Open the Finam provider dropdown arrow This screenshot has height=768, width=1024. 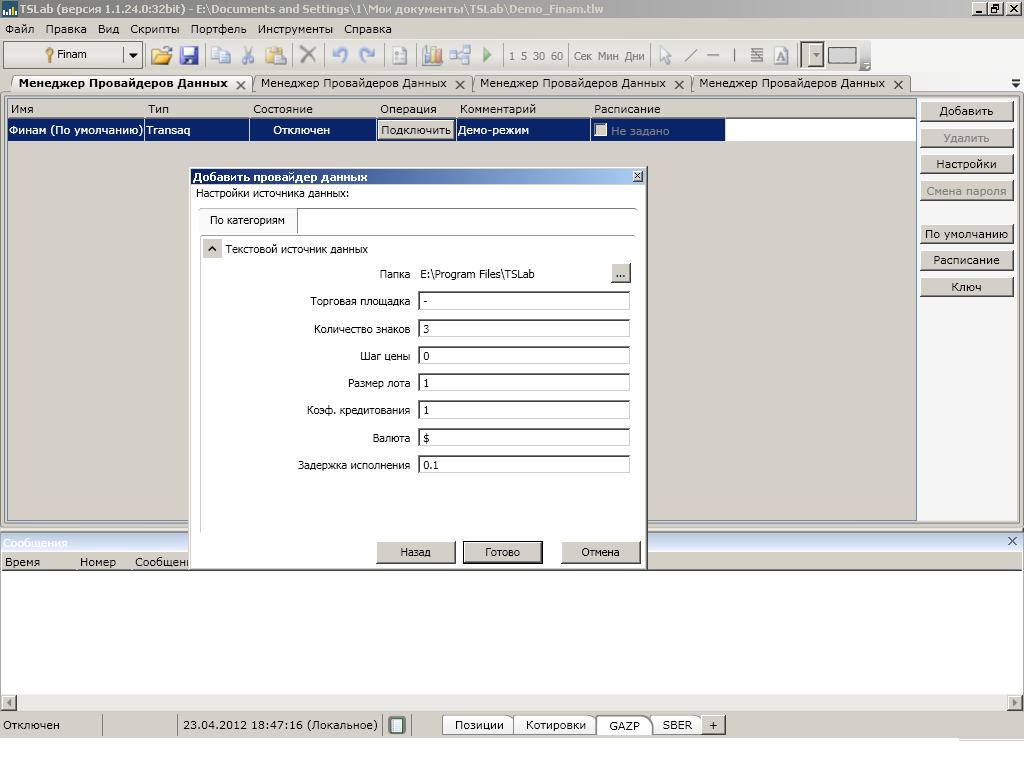point(132,56)
